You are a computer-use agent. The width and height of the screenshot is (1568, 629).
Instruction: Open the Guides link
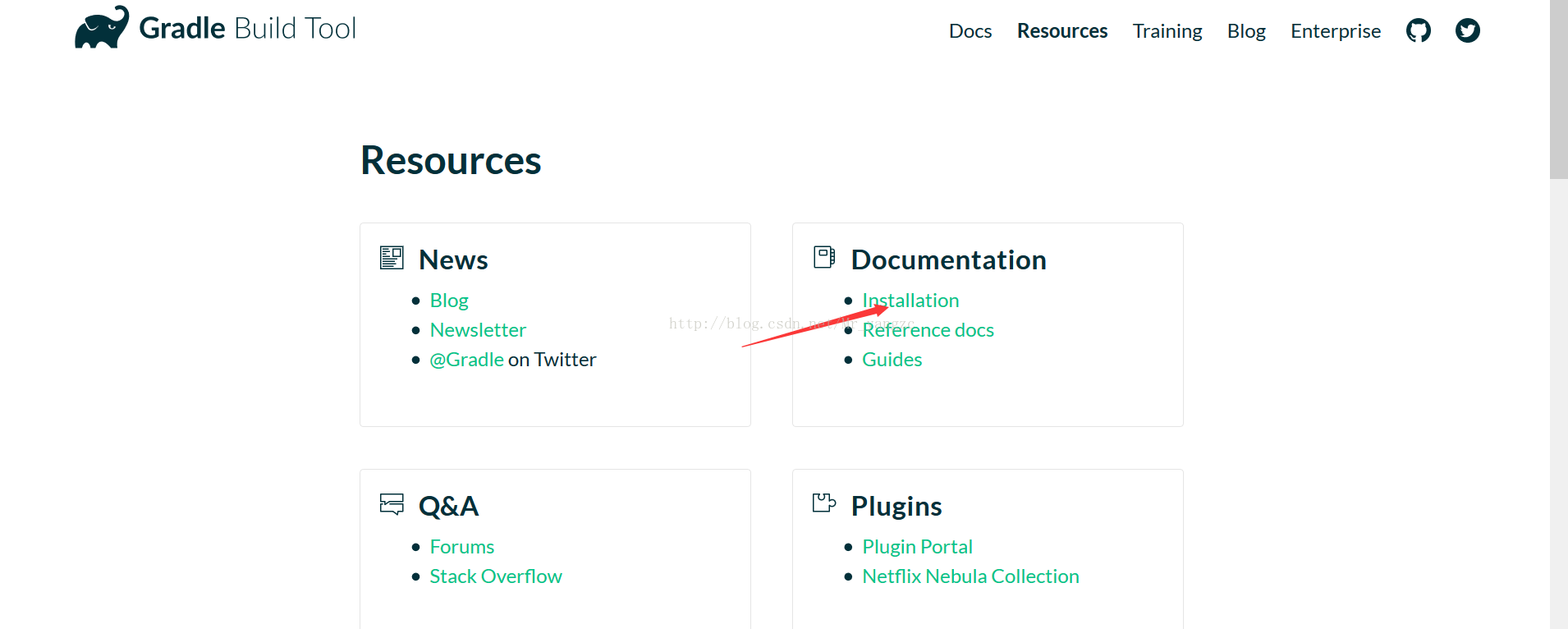pos(892,360)
